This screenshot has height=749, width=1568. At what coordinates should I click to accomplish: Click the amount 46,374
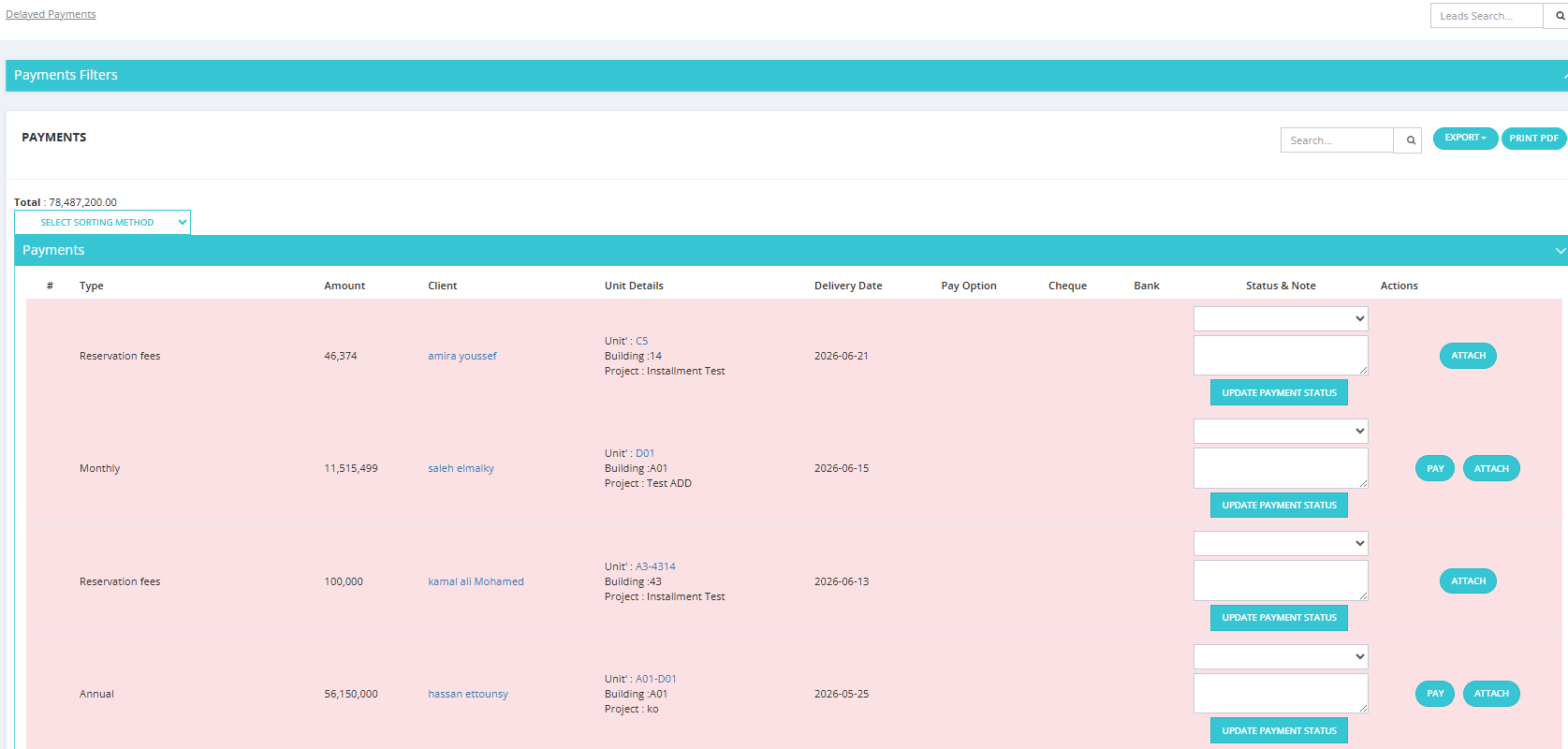pos(341,356)
